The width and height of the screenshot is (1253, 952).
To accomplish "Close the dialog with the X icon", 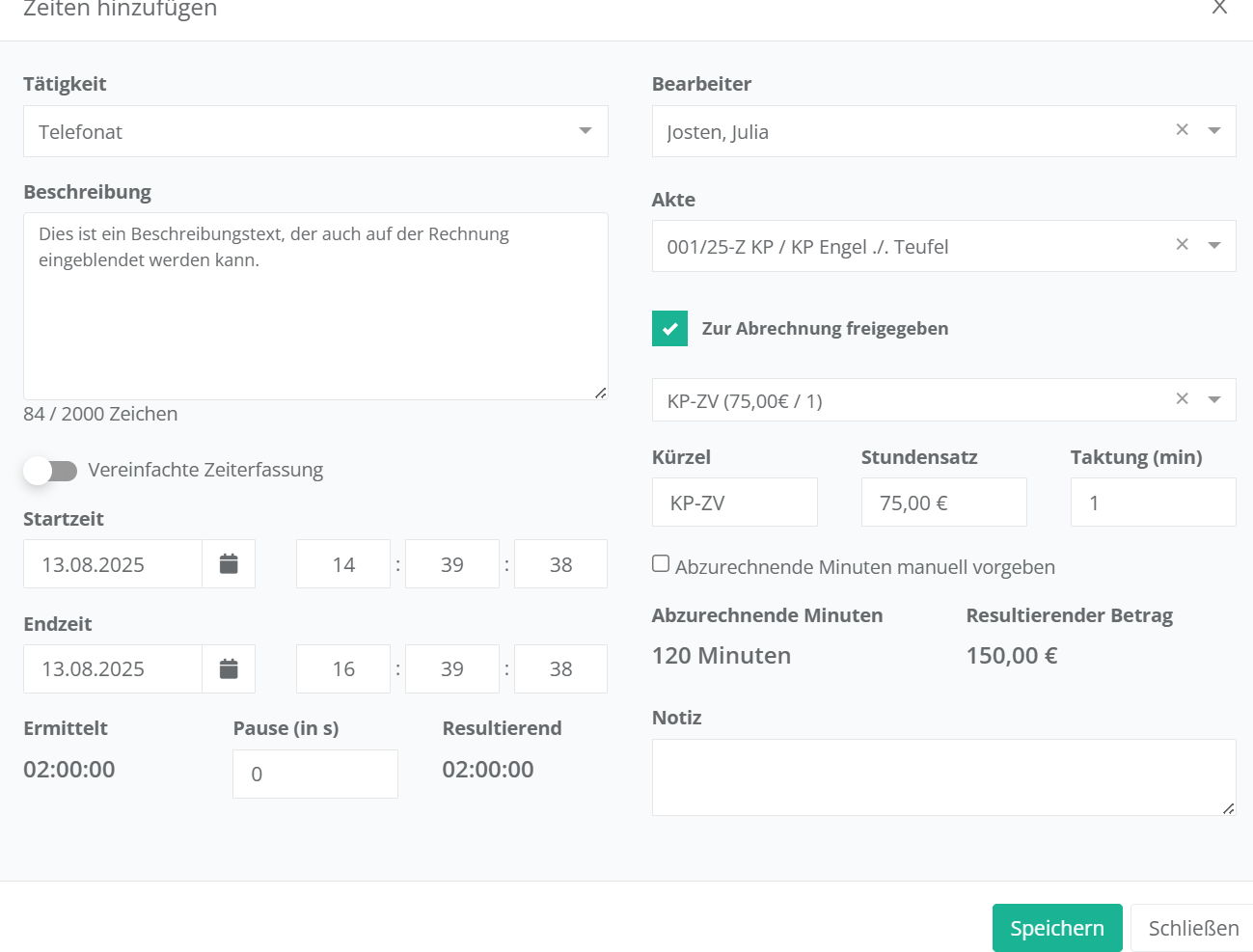I will (1219, 8).
